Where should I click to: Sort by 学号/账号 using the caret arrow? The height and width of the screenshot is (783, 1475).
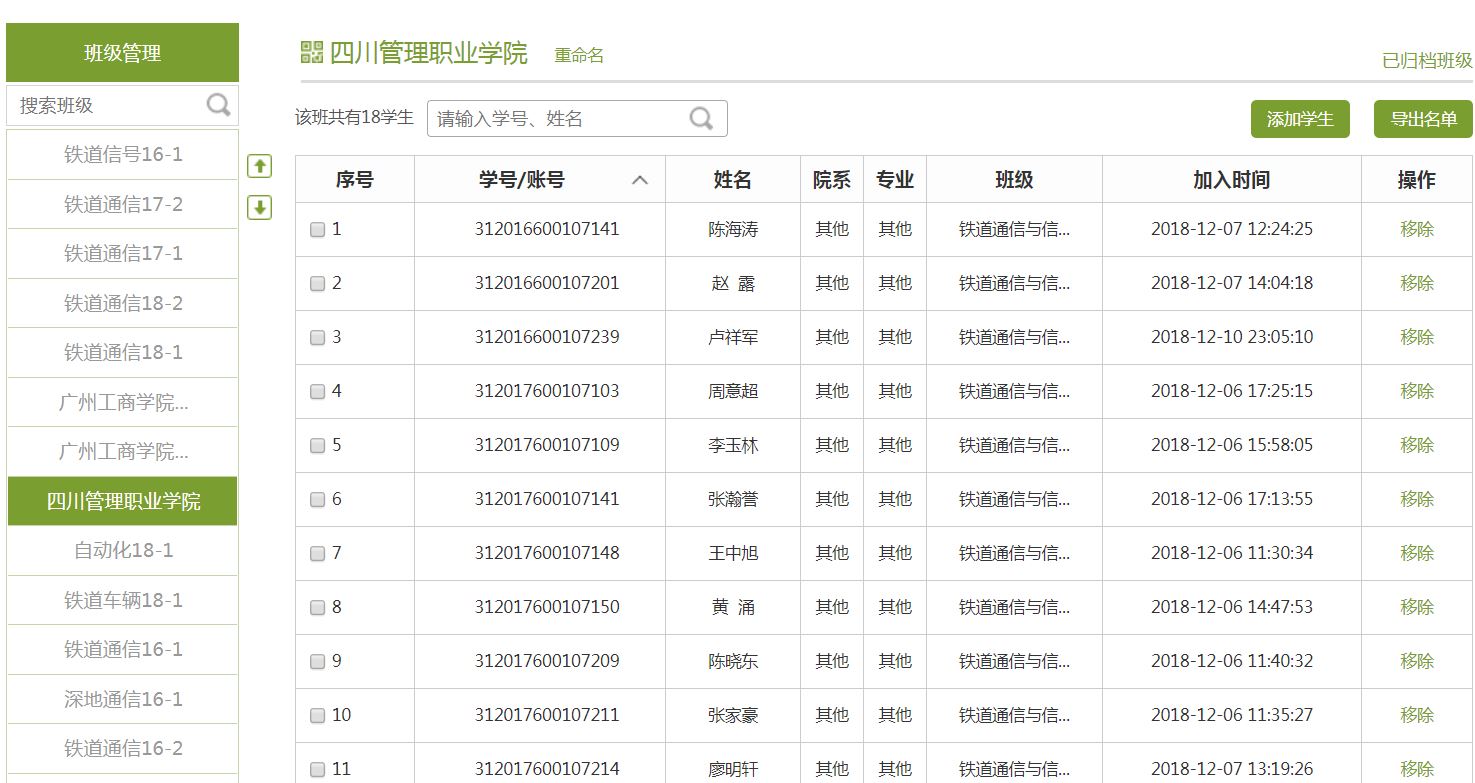pyautogui.click(x=640, y=180)
